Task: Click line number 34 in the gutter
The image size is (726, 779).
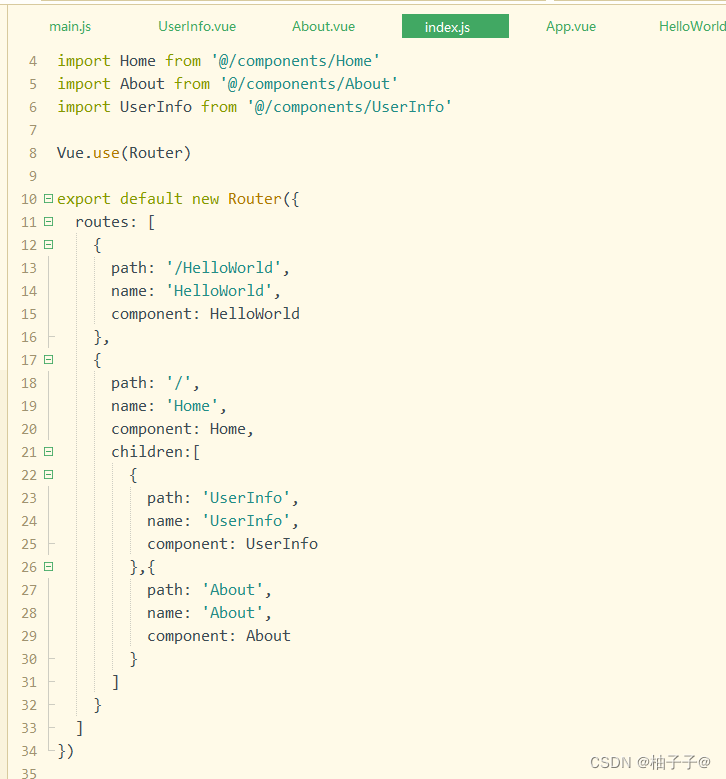Action: (29, 751)
